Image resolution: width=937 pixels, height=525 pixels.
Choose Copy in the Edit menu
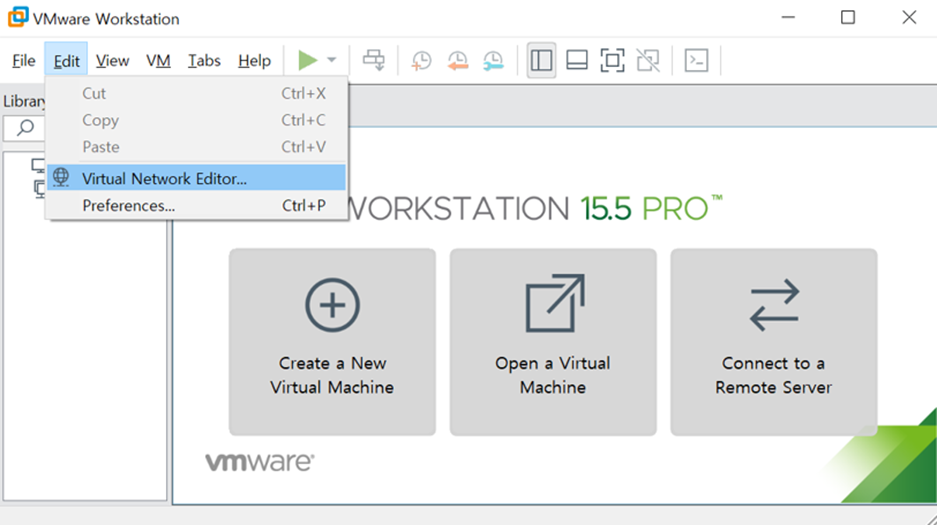[x=197, y=120]
